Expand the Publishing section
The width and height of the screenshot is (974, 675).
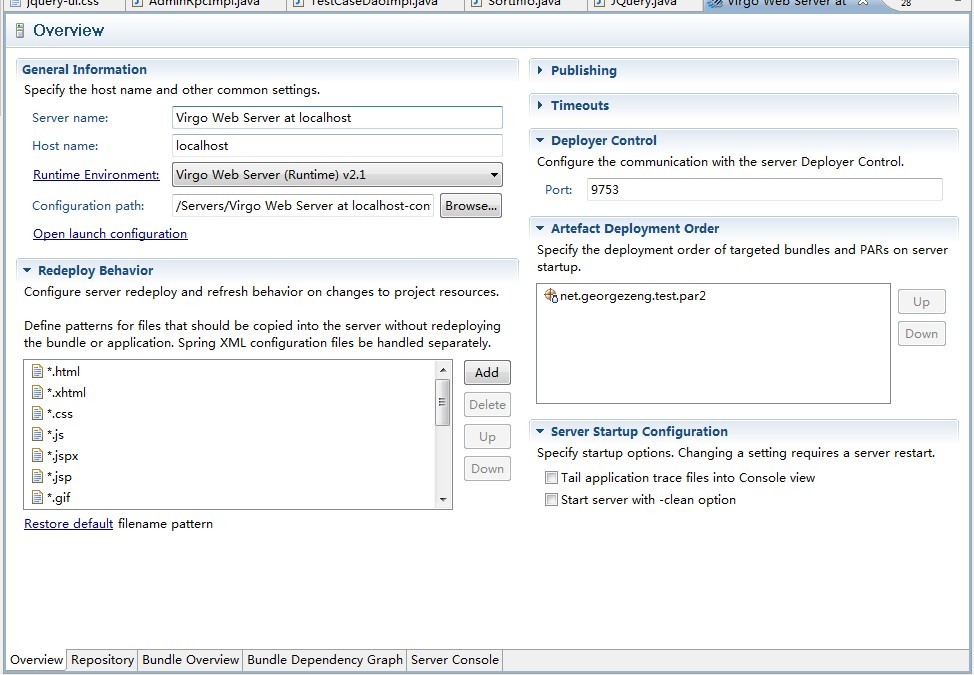[540, 70]
